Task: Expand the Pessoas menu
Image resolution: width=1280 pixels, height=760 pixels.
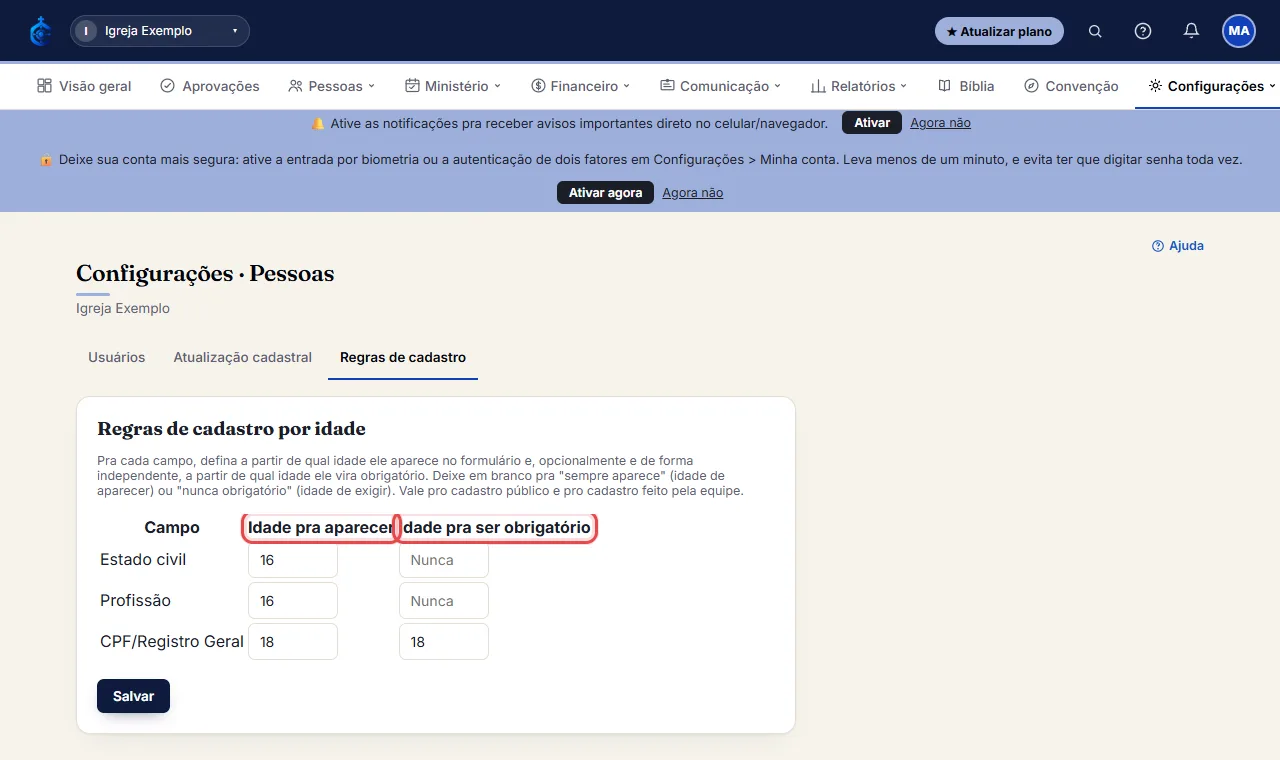Action: (331, 86)
